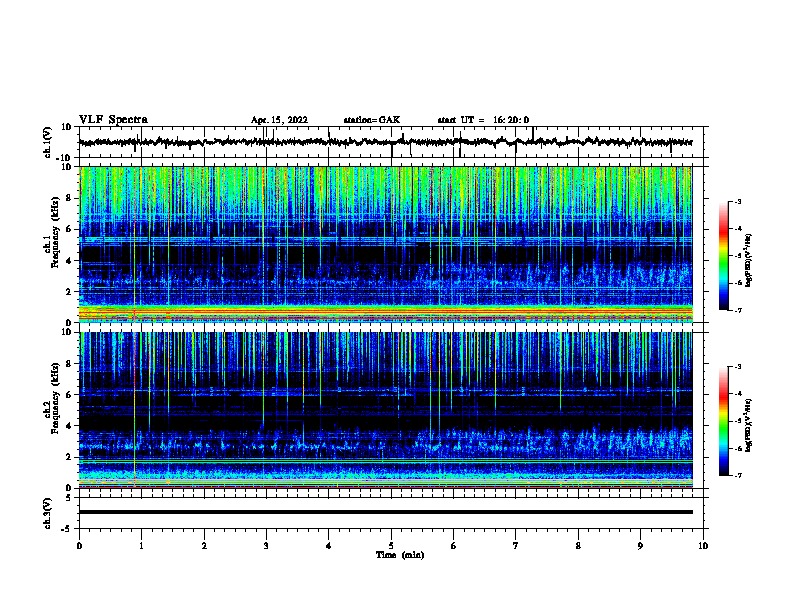Click the "ch.3(V)" axis label
This screenshot has height=612, width=792.
[x=48, y=513]
